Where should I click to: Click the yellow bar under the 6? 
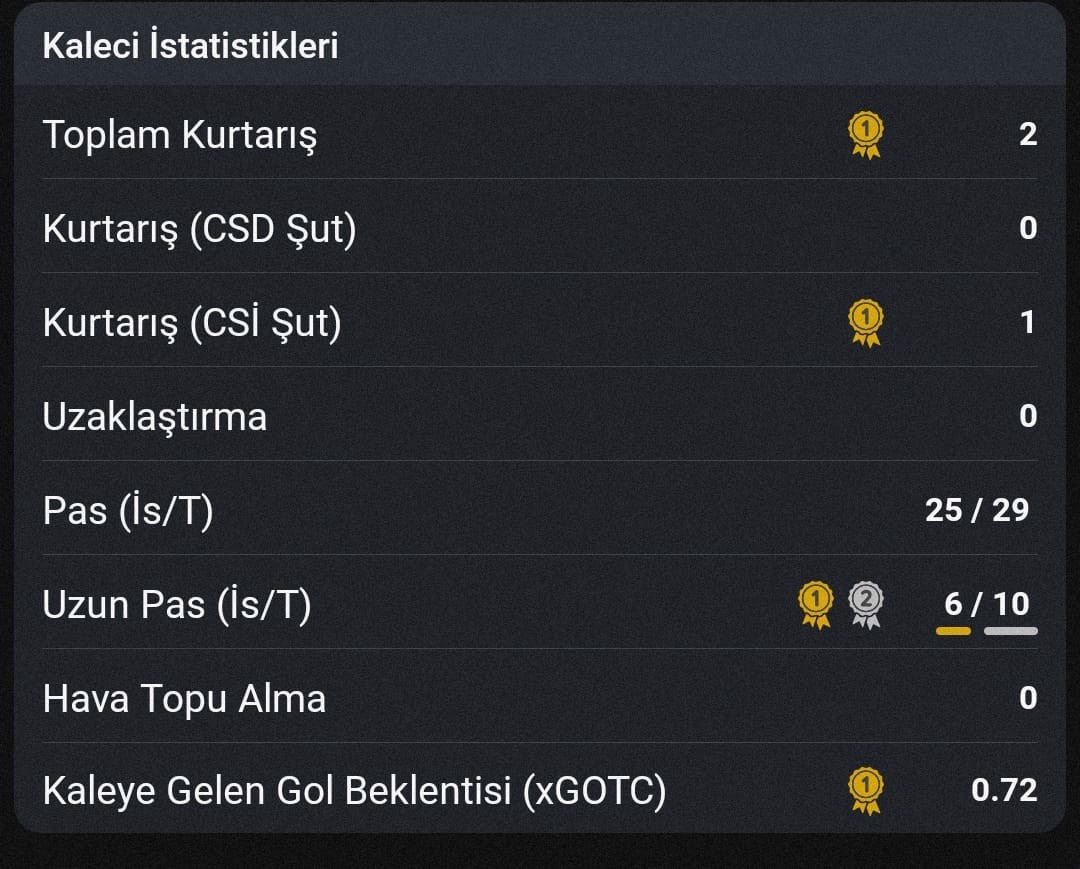pos(953,631)
